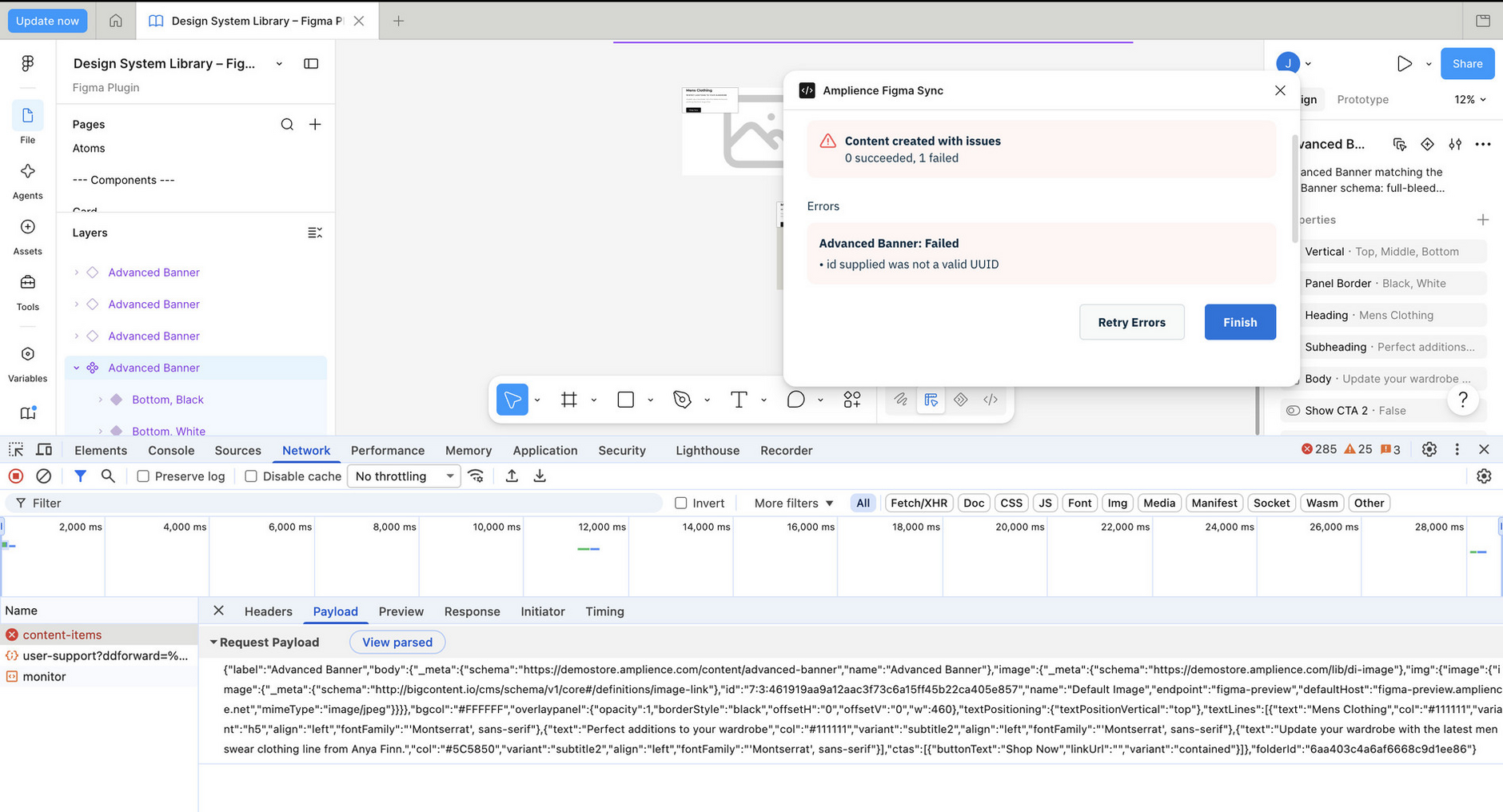Toggle the network filter funnel
Screen dimensions: 1503x812
pyautogui.click(x=80, y=476)
